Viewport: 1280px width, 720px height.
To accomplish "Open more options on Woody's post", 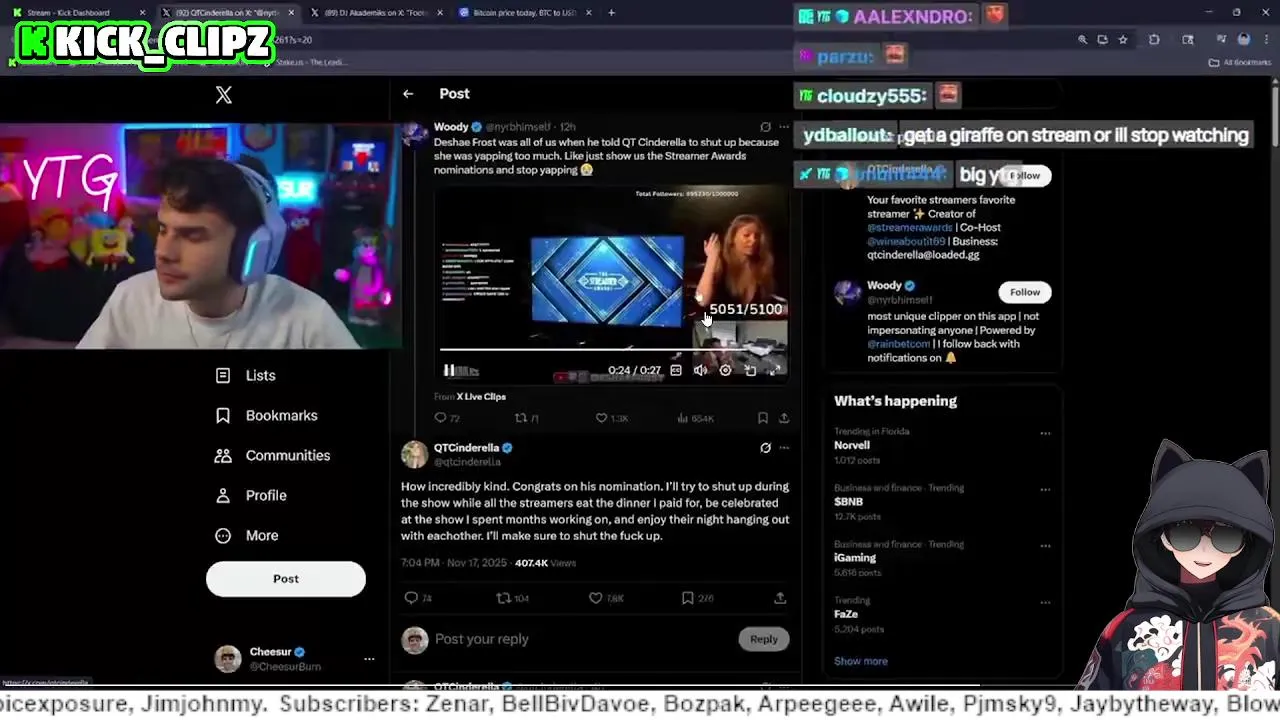I will pyautogui.click(x=784, y=127).
